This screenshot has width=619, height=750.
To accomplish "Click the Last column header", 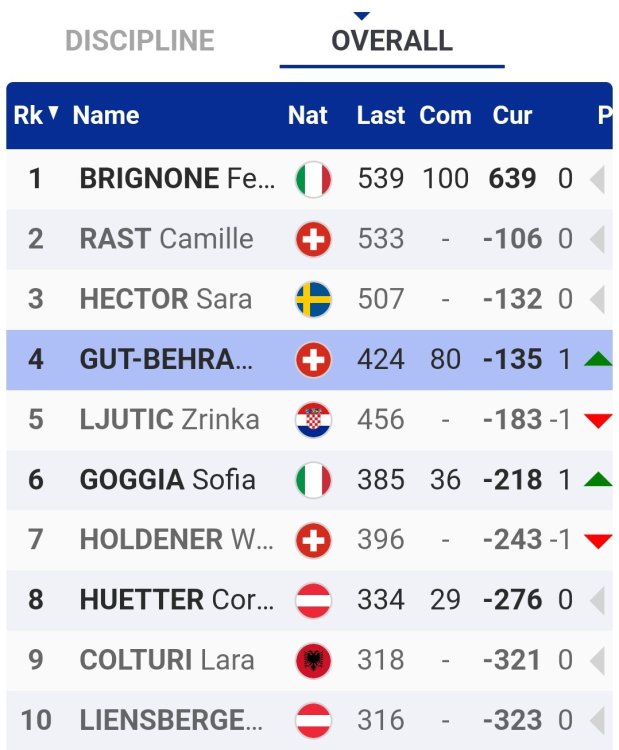I will coord(380,115).
